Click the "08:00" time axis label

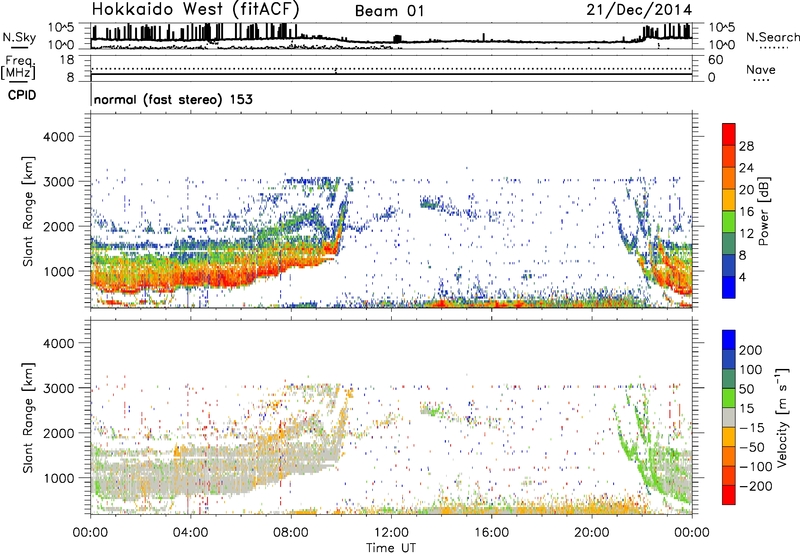coord(291,533)
